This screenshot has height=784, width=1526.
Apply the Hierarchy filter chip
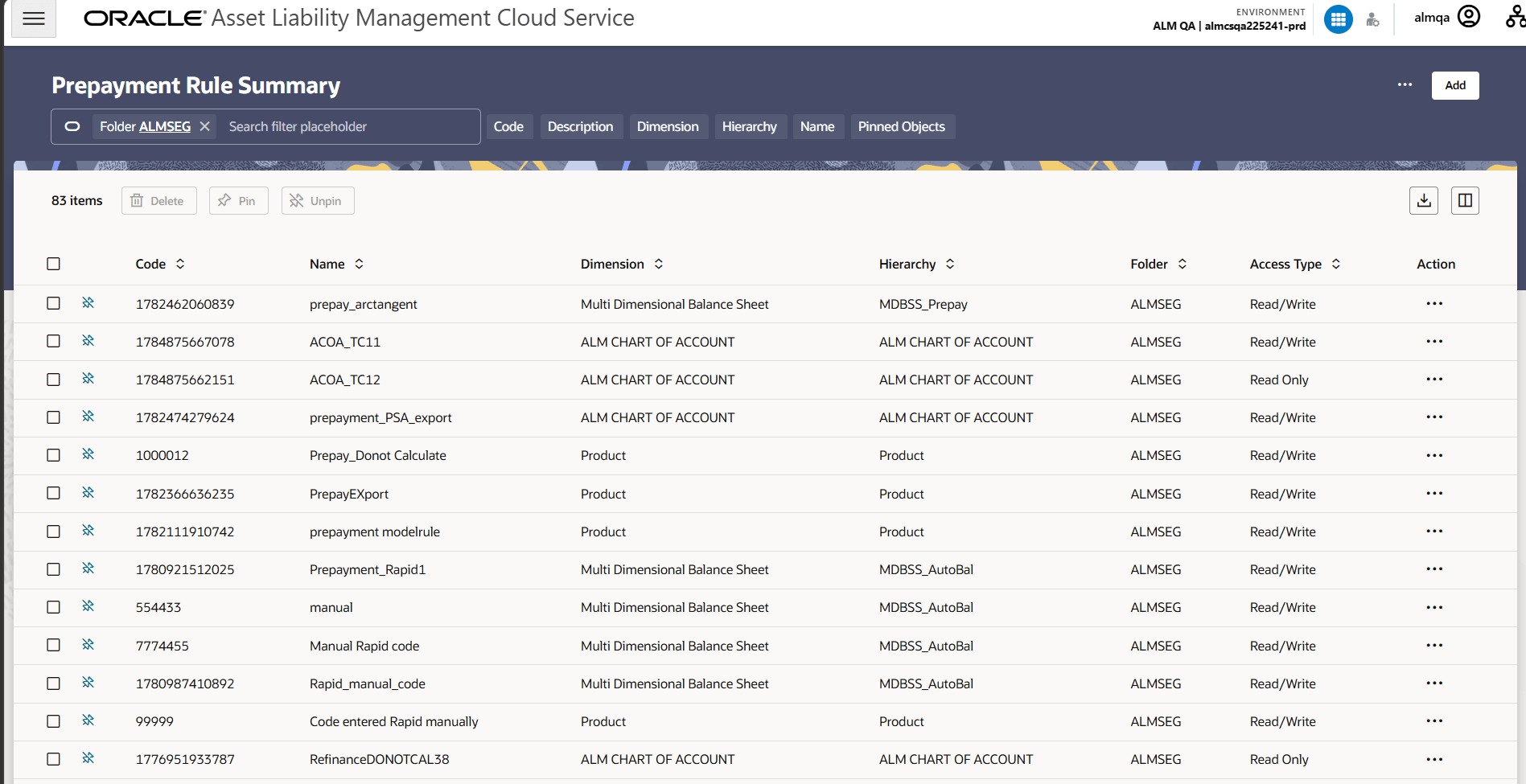[x=750, y=126]
